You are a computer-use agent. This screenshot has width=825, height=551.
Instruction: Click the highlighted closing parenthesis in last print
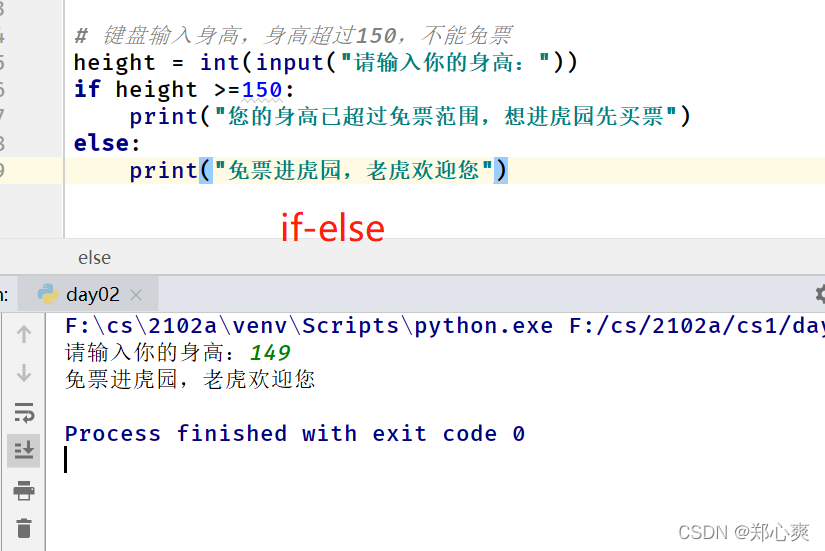click(500, 171)
